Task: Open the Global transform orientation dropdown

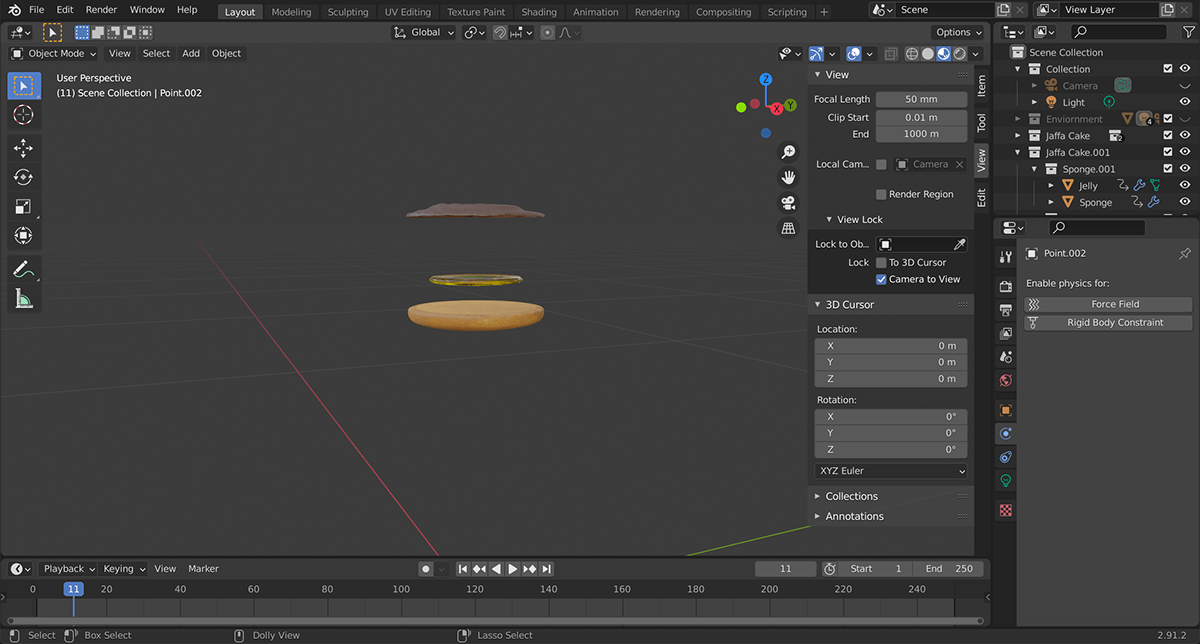Action: (424, 32)
